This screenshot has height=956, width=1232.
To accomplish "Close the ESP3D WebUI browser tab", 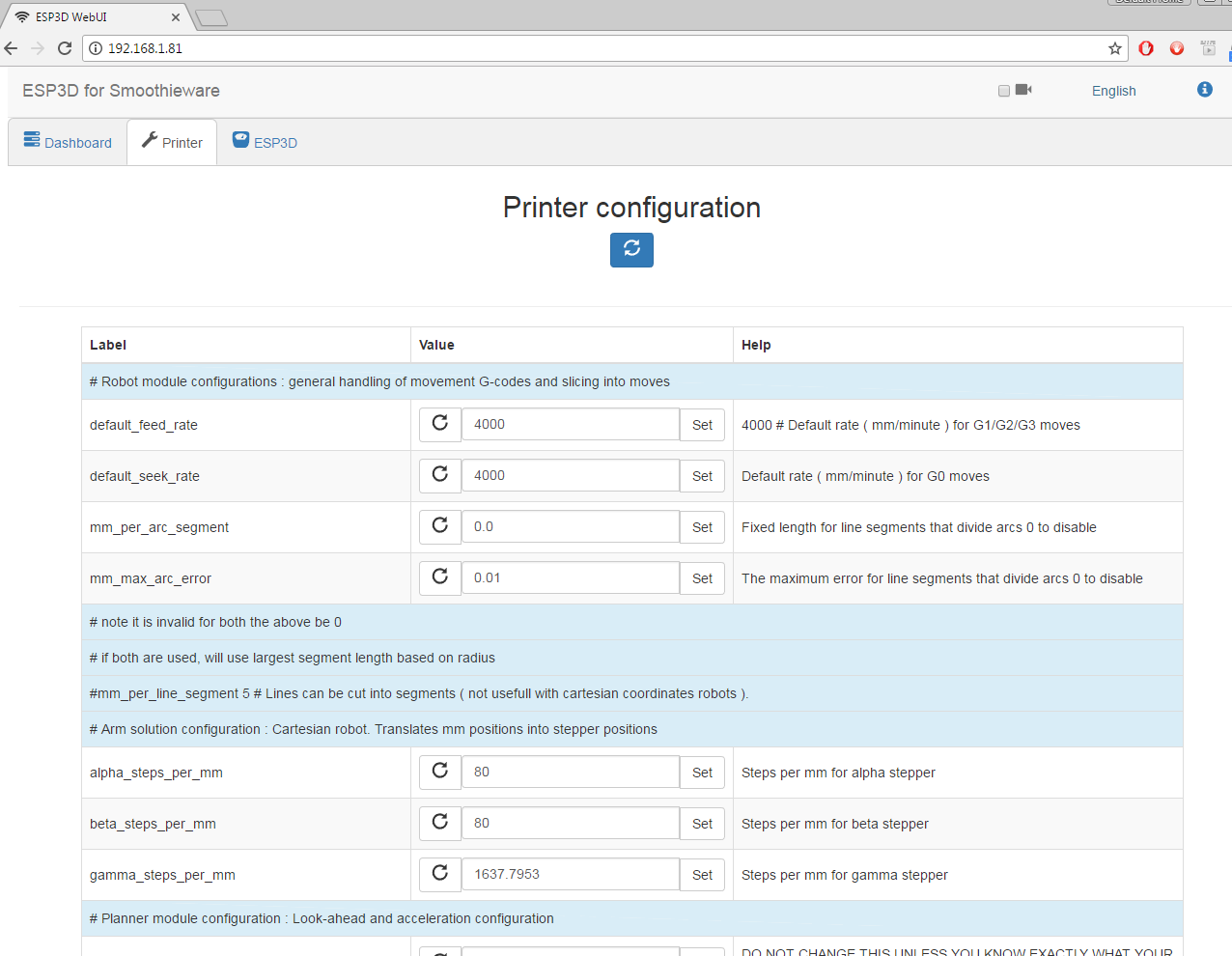I will pos(176,17).
